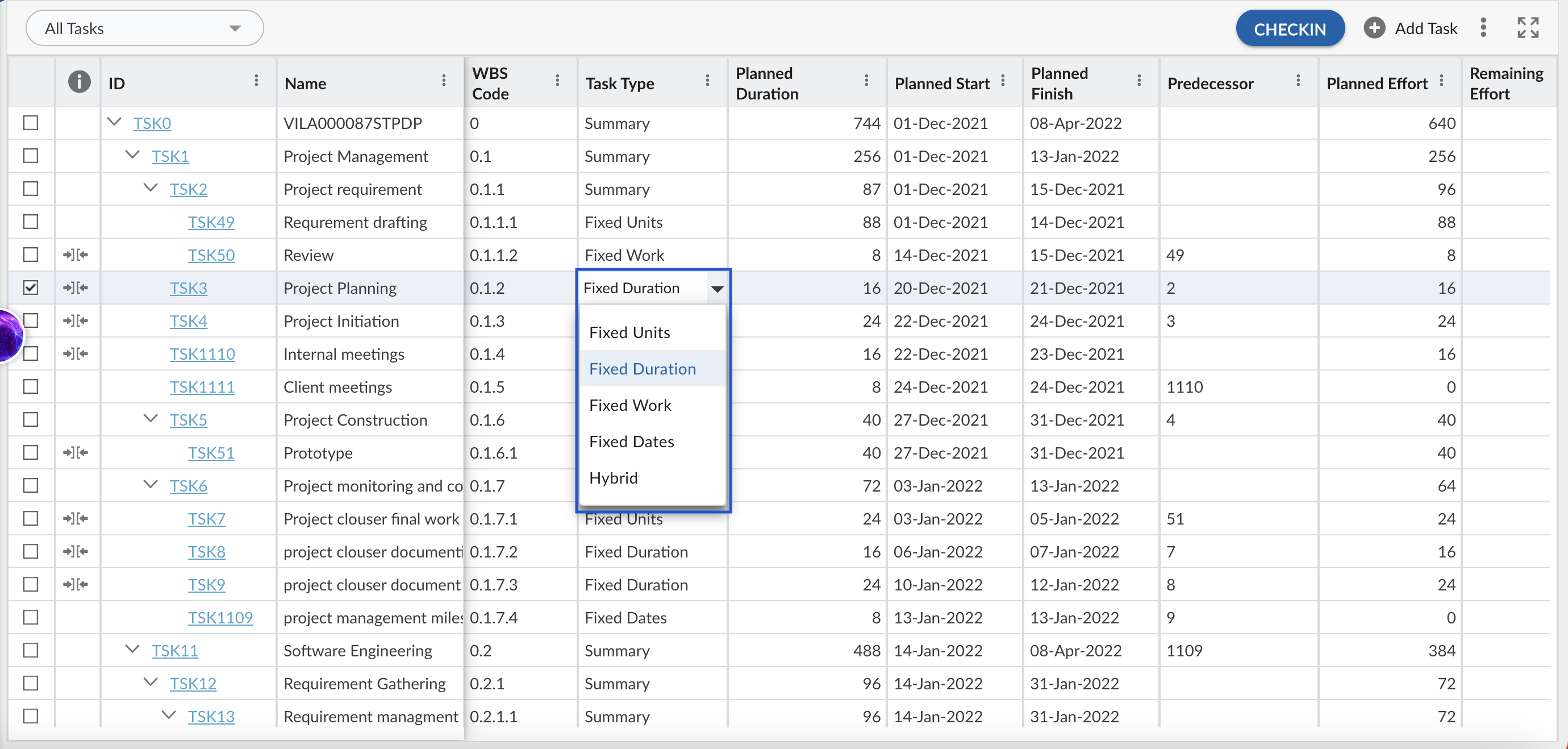Collapse the TSK6 project monitoring branch
Screen dimensions: 1568x749
pyautogui.click(x=151, y=485)
